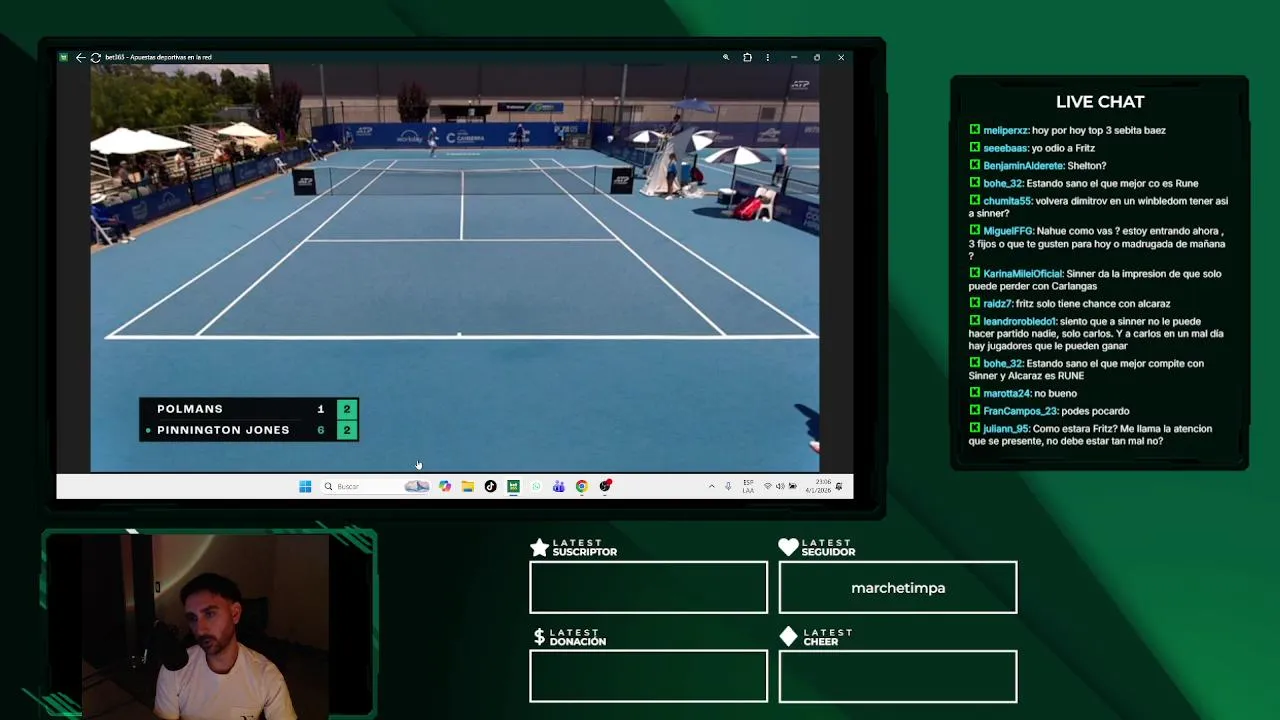The height and width of the screenshot is (720, 1280).
Task: Expand hidden system tray icons
Action: 712,486
